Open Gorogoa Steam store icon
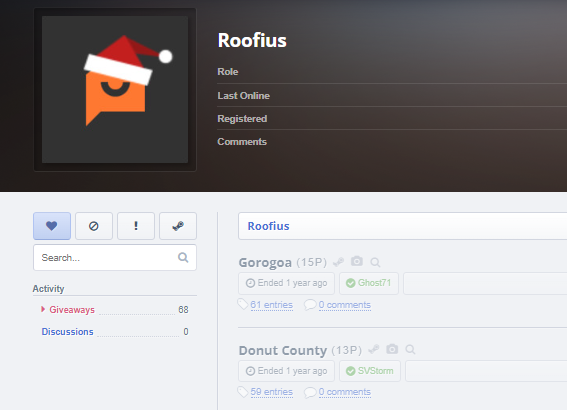The image size is (567, 410). (x=338, y=262)
